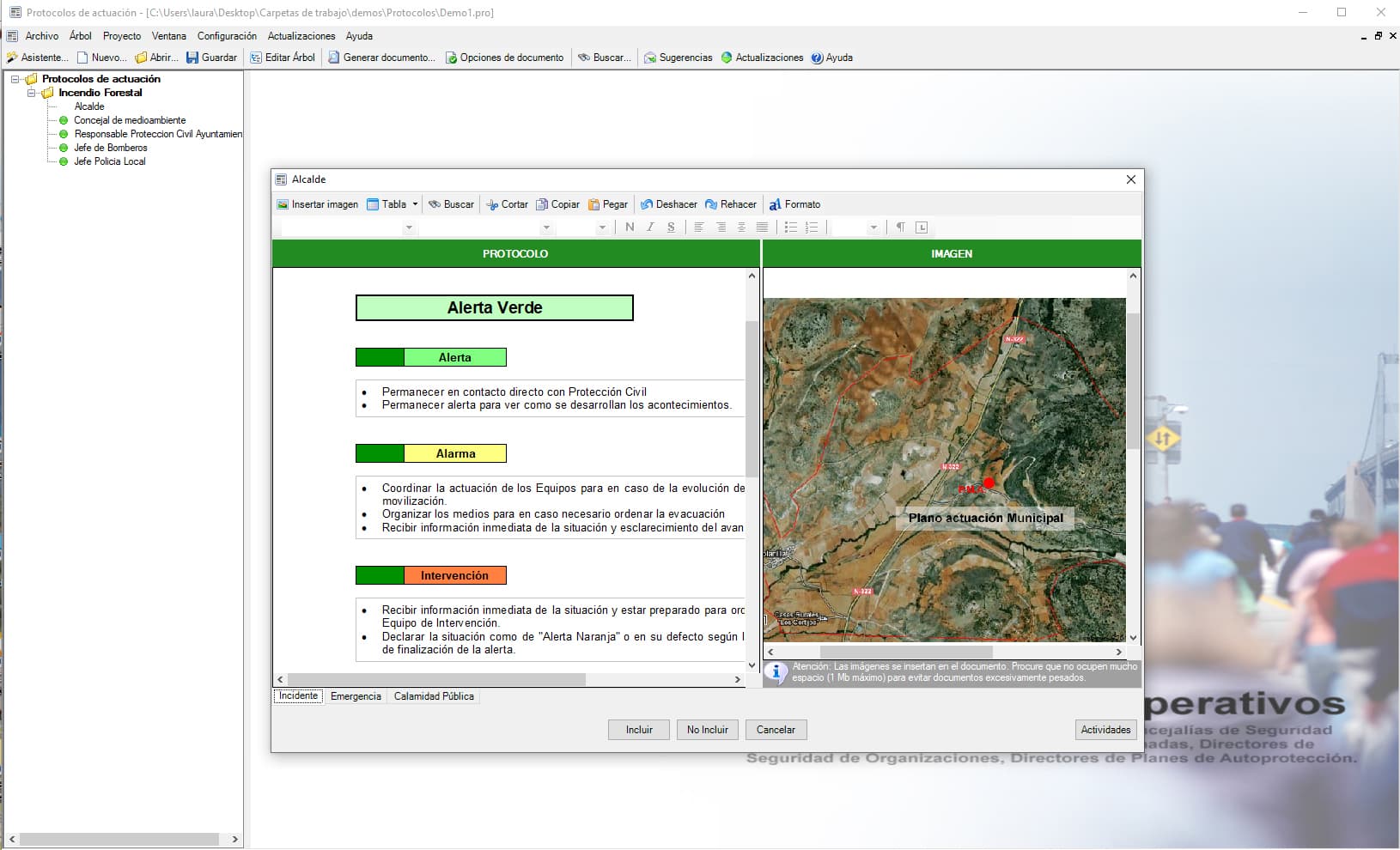Screen dimensions: 1400x850
Task: Cut selection with Cortar
Action: (x=507, y=204)
